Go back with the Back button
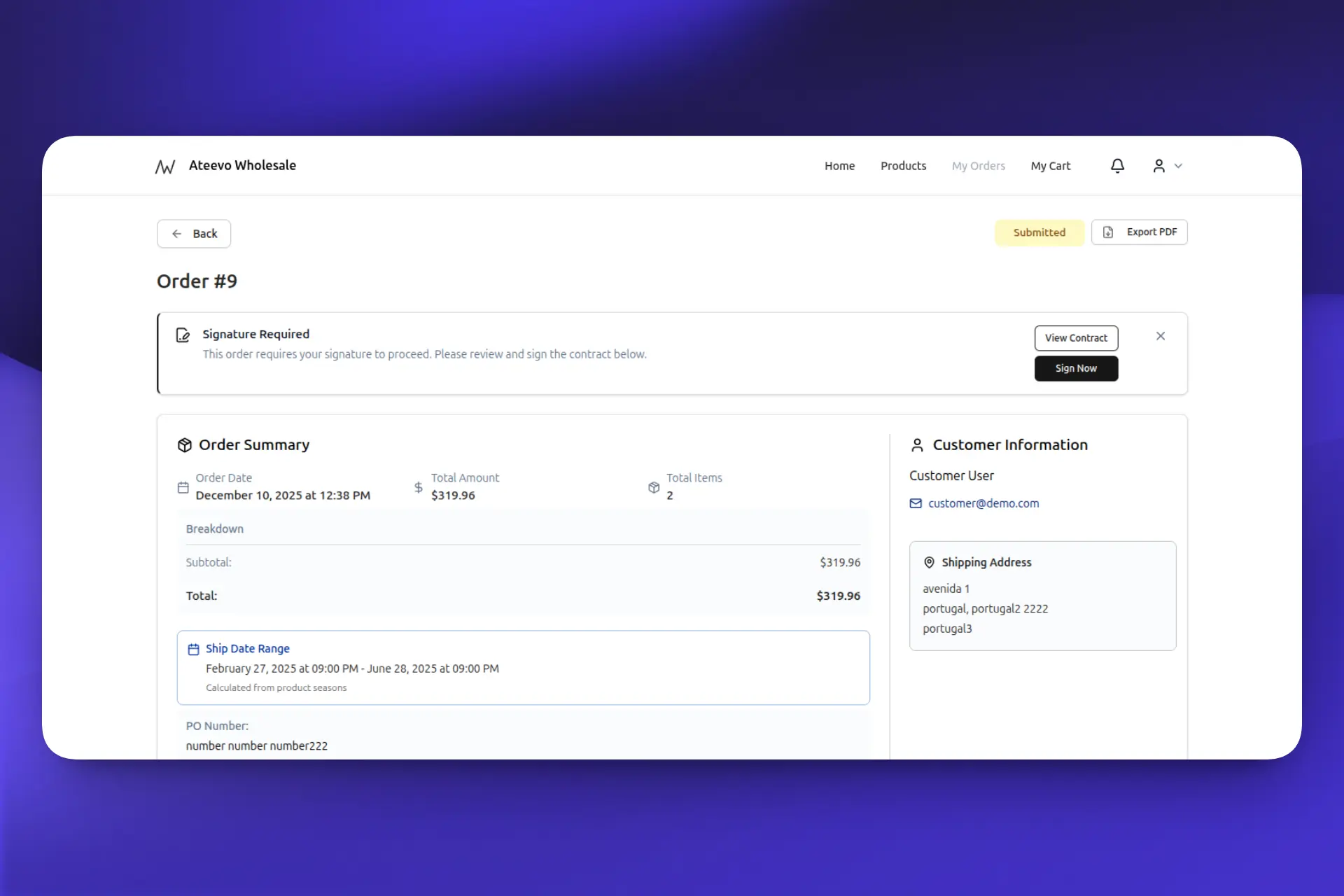This screenshot has width=1344, height=896. 194,234
